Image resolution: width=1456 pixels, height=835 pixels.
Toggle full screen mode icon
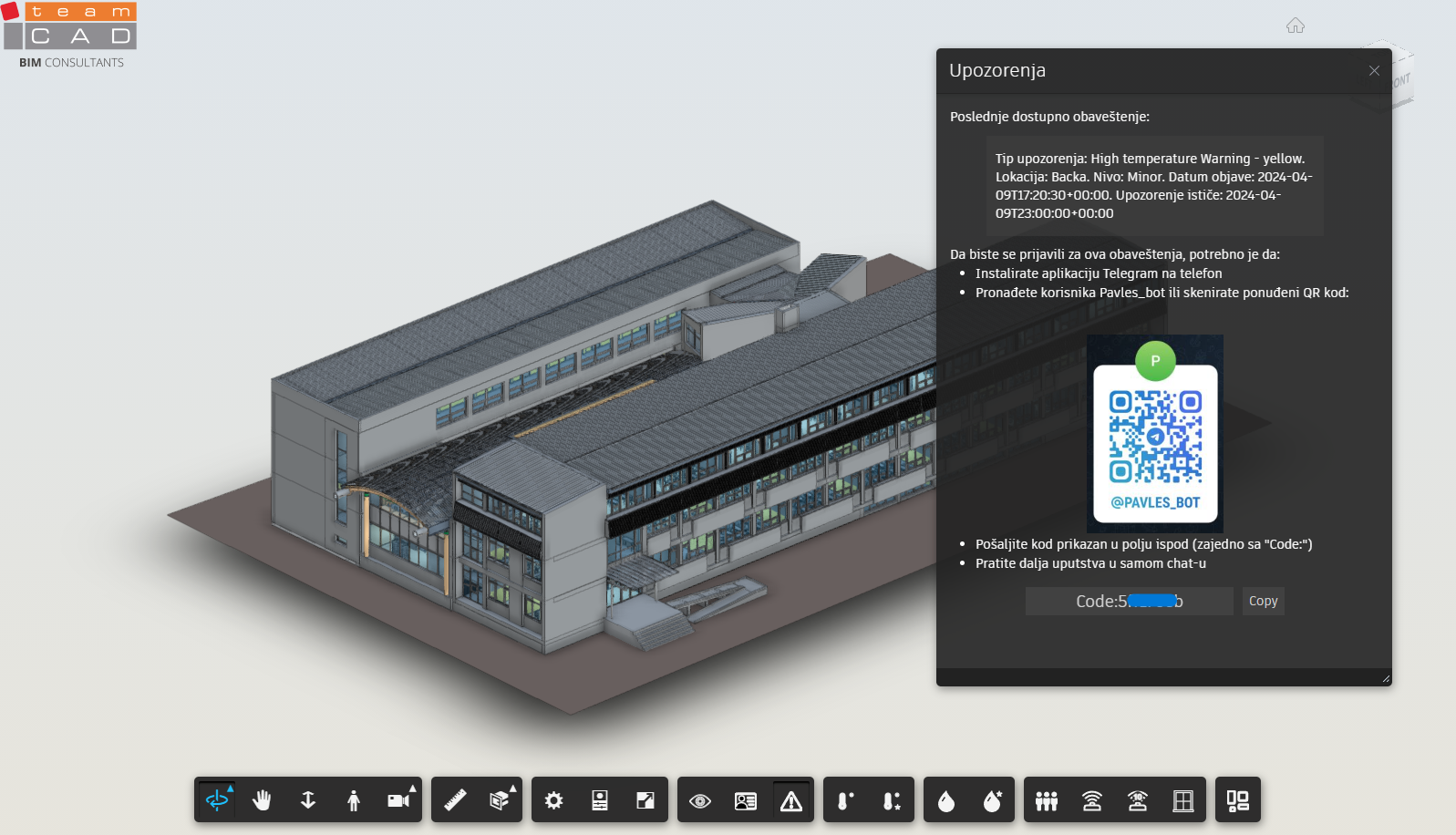point(645,800)
